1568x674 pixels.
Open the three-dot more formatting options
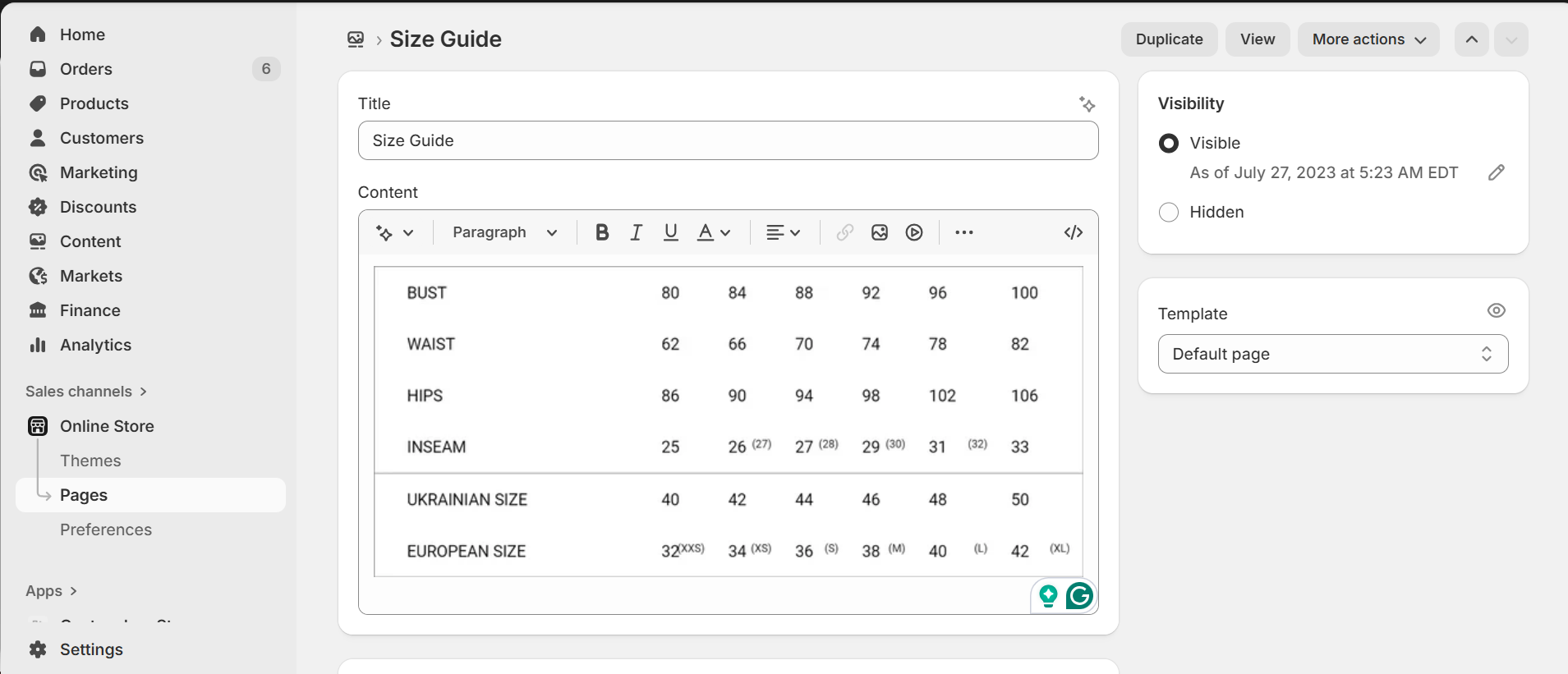(x=964, y=232)
